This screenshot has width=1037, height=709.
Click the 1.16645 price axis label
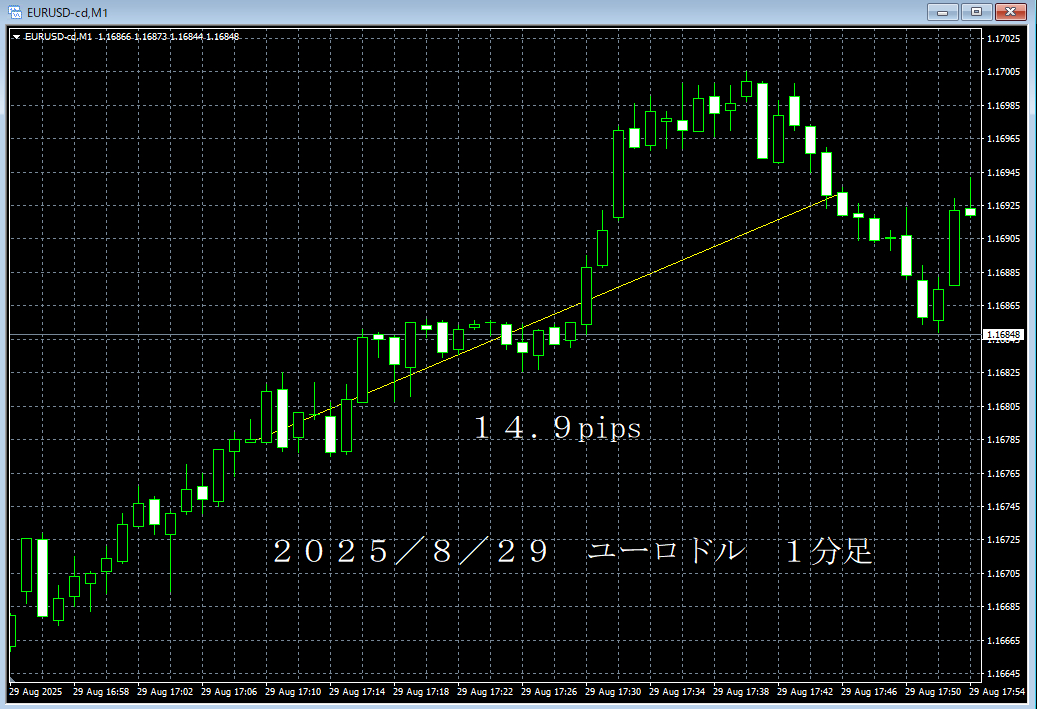point(1003,674)
